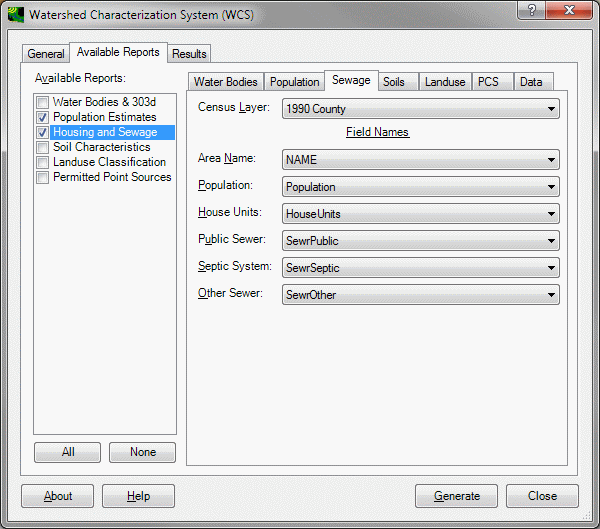This screenshot has width=600, height=529.
Task: Select the Landuse tab
Action: 445,82
